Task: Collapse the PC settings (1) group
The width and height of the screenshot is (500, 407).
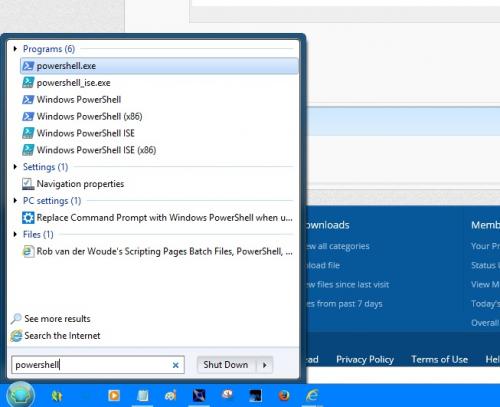Action: (x=15, y=200)
